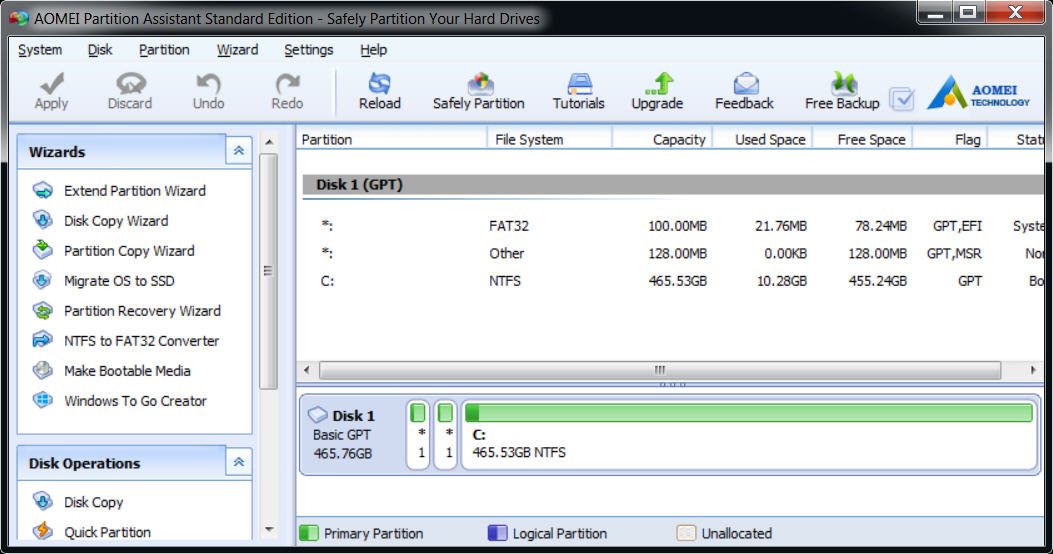Select Extend Partition Wizard link
Image resolution: width=1053 pixels, height=554 pixels.
pos(135,191)
